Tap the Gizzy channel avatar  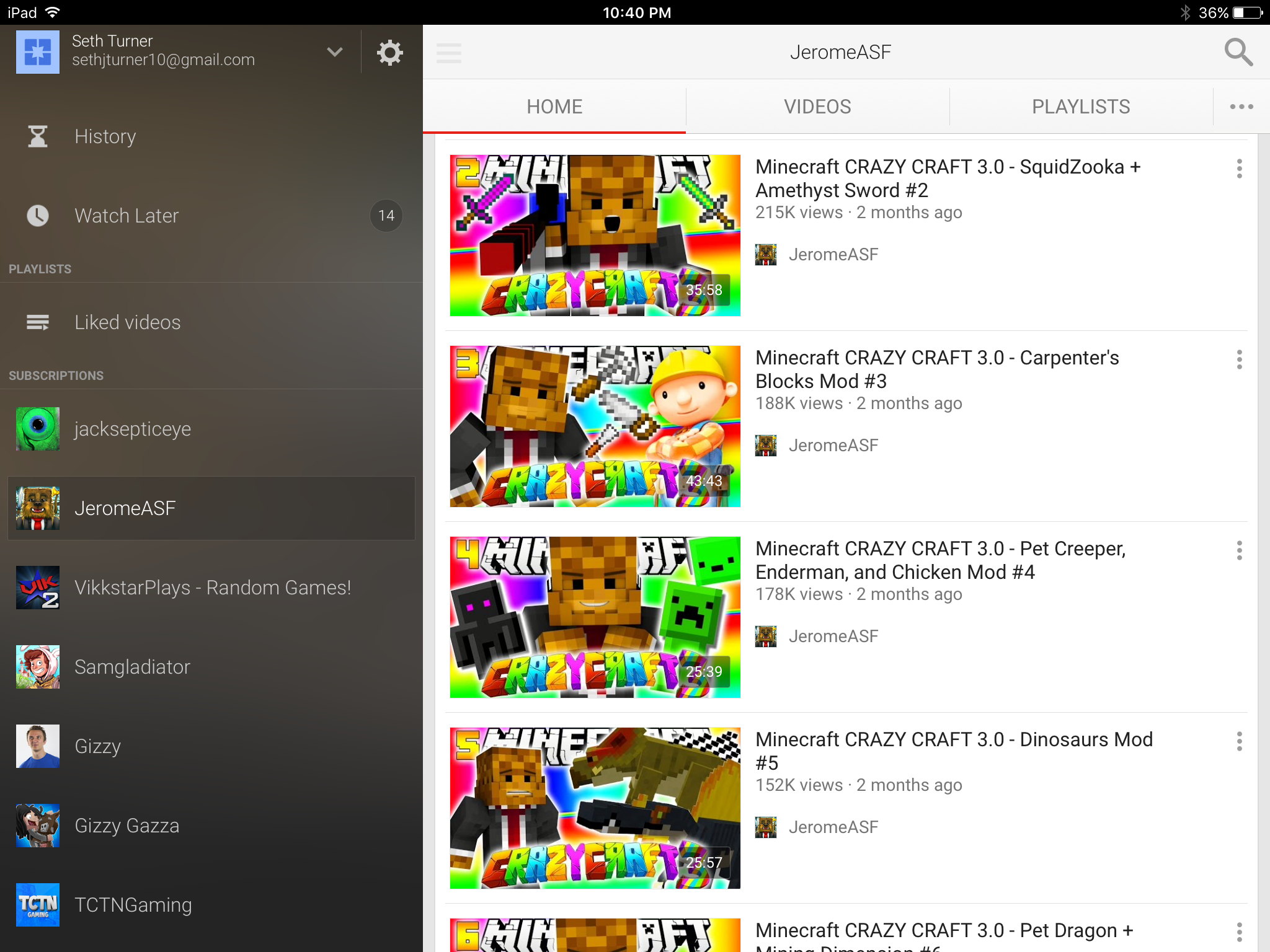click(38, 746)
